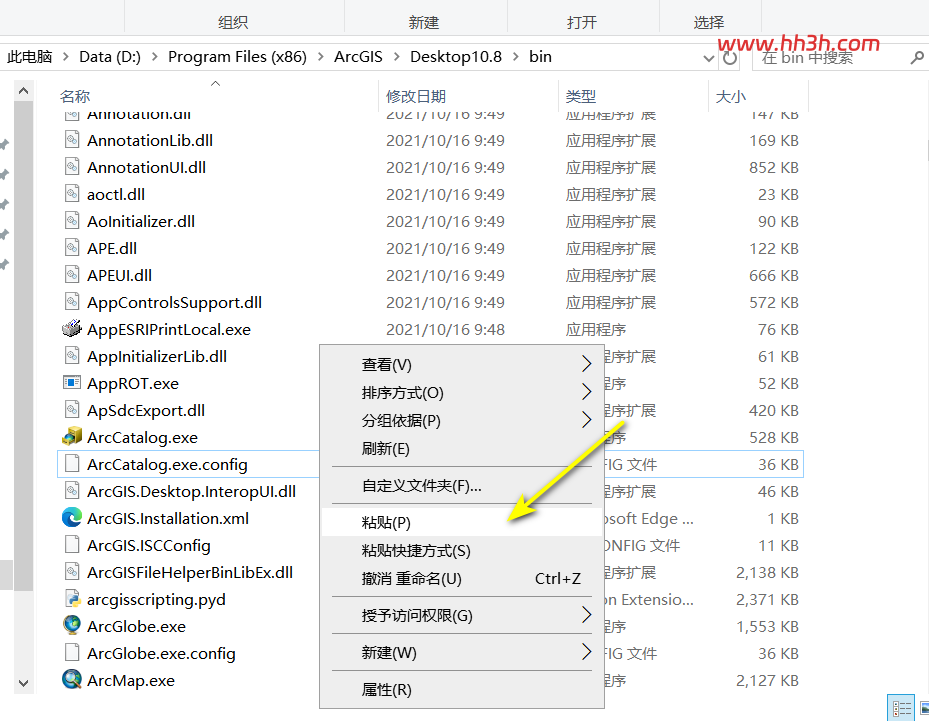The image size is (929, 721).
Task: Click the 打开 ribbon group label
Action: [582, 23]
